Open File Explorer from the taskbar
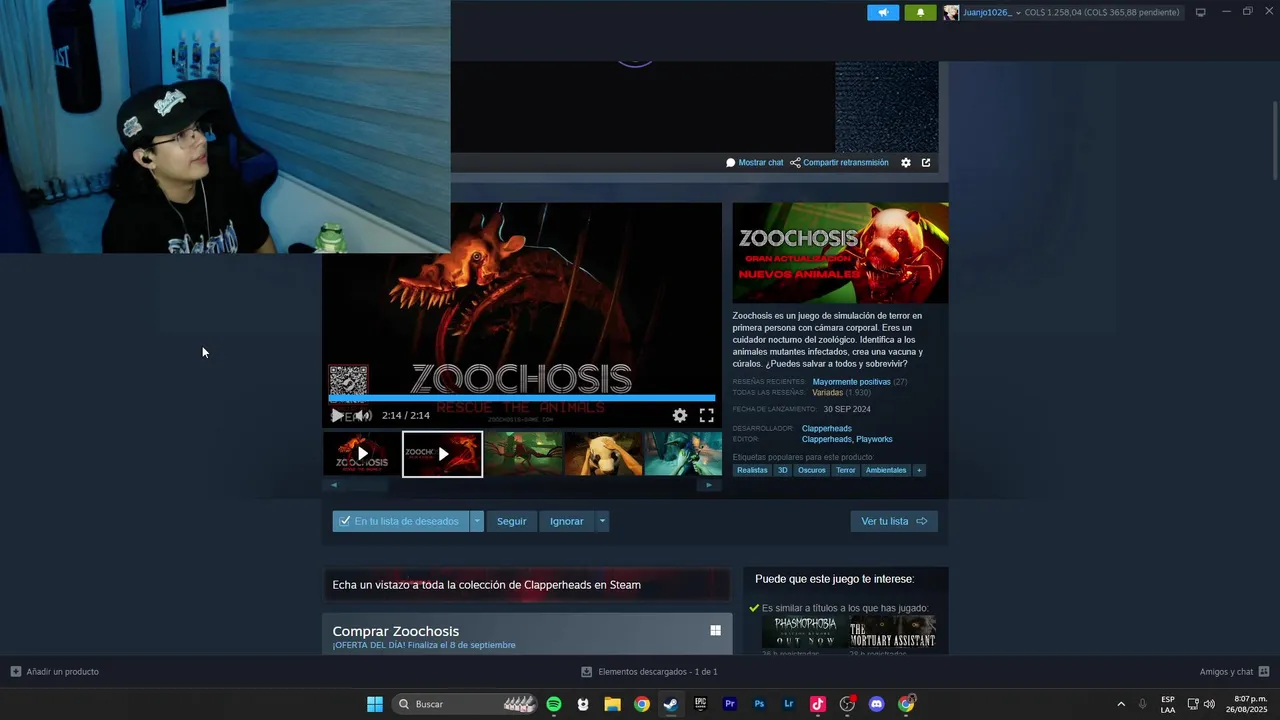 pos(612,704)
